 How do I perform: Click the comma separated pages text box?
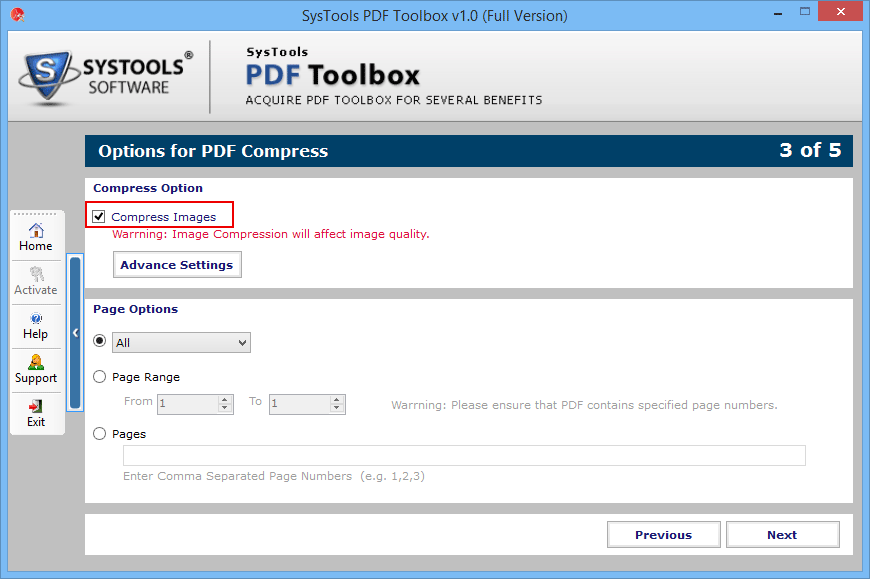click(x=464, y=456)
